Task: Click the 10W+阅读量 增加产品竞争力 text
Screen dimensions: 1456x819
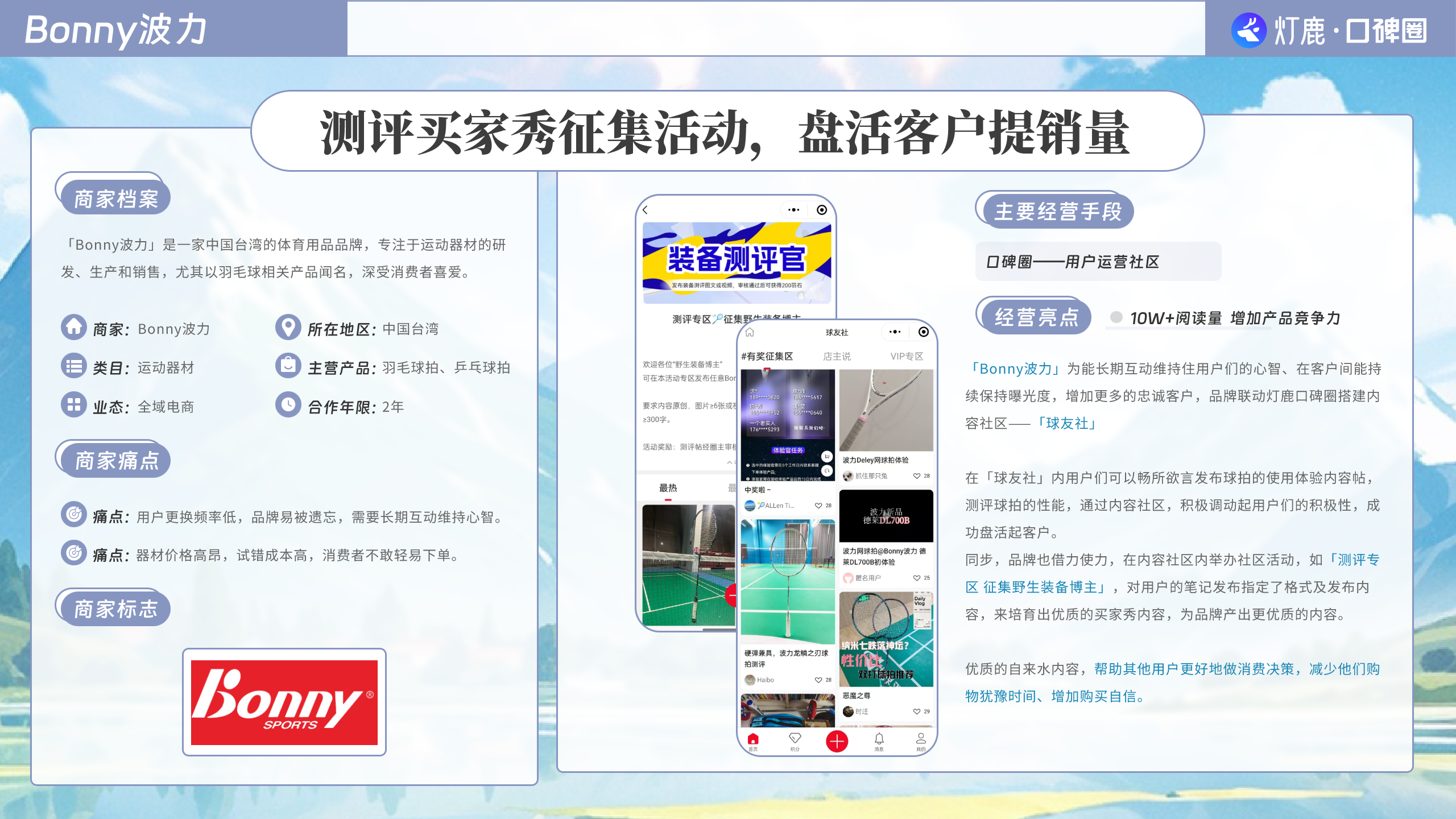Action: click(x=1235, y=318)
